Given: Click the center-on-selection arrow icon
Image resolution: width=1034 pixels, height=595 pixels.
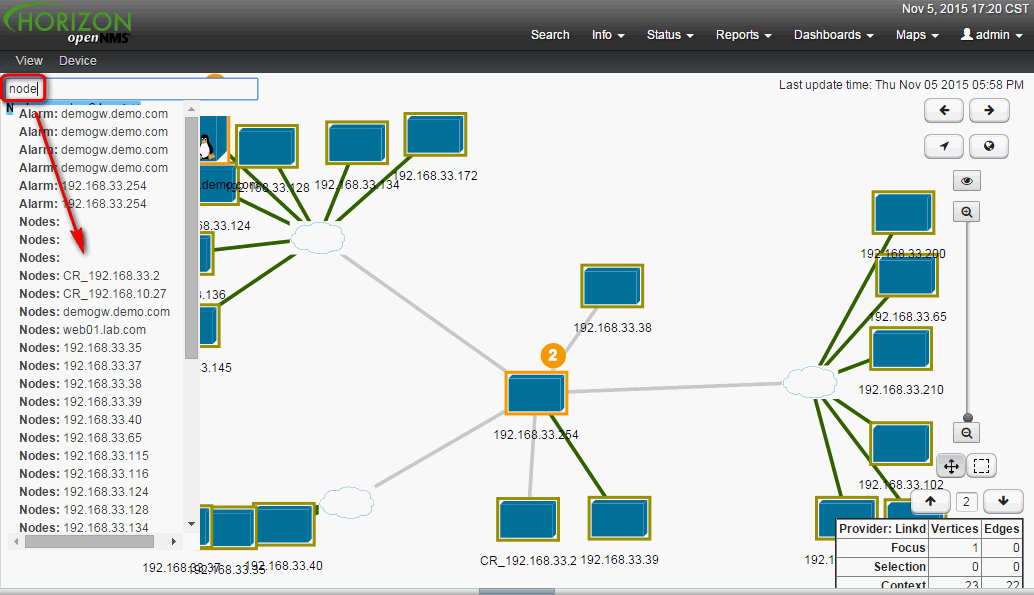Looking at the screenshot, I should click(944, 146).
